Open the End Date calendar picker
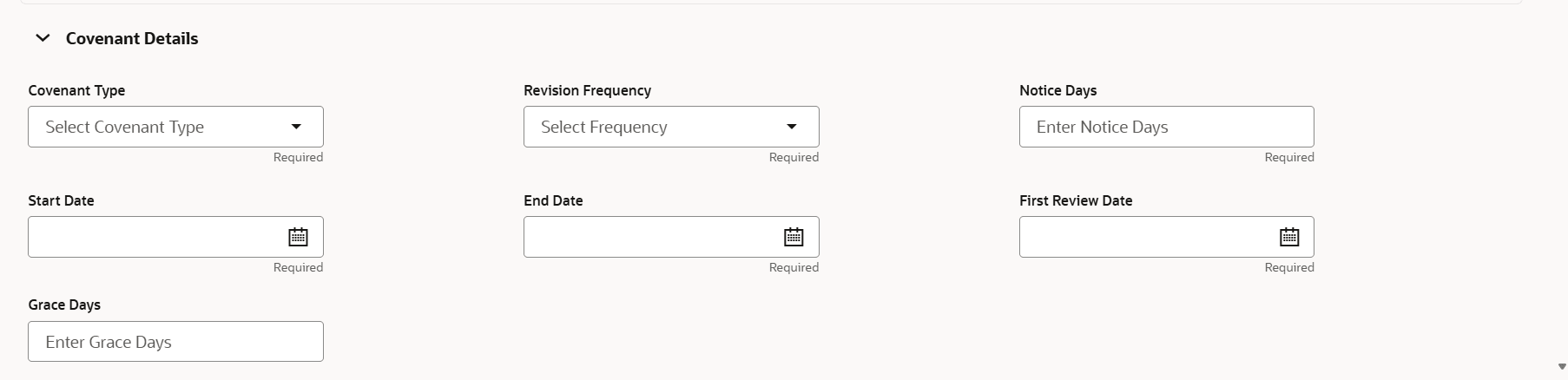Screen dimensions: 1568x380 794,237
